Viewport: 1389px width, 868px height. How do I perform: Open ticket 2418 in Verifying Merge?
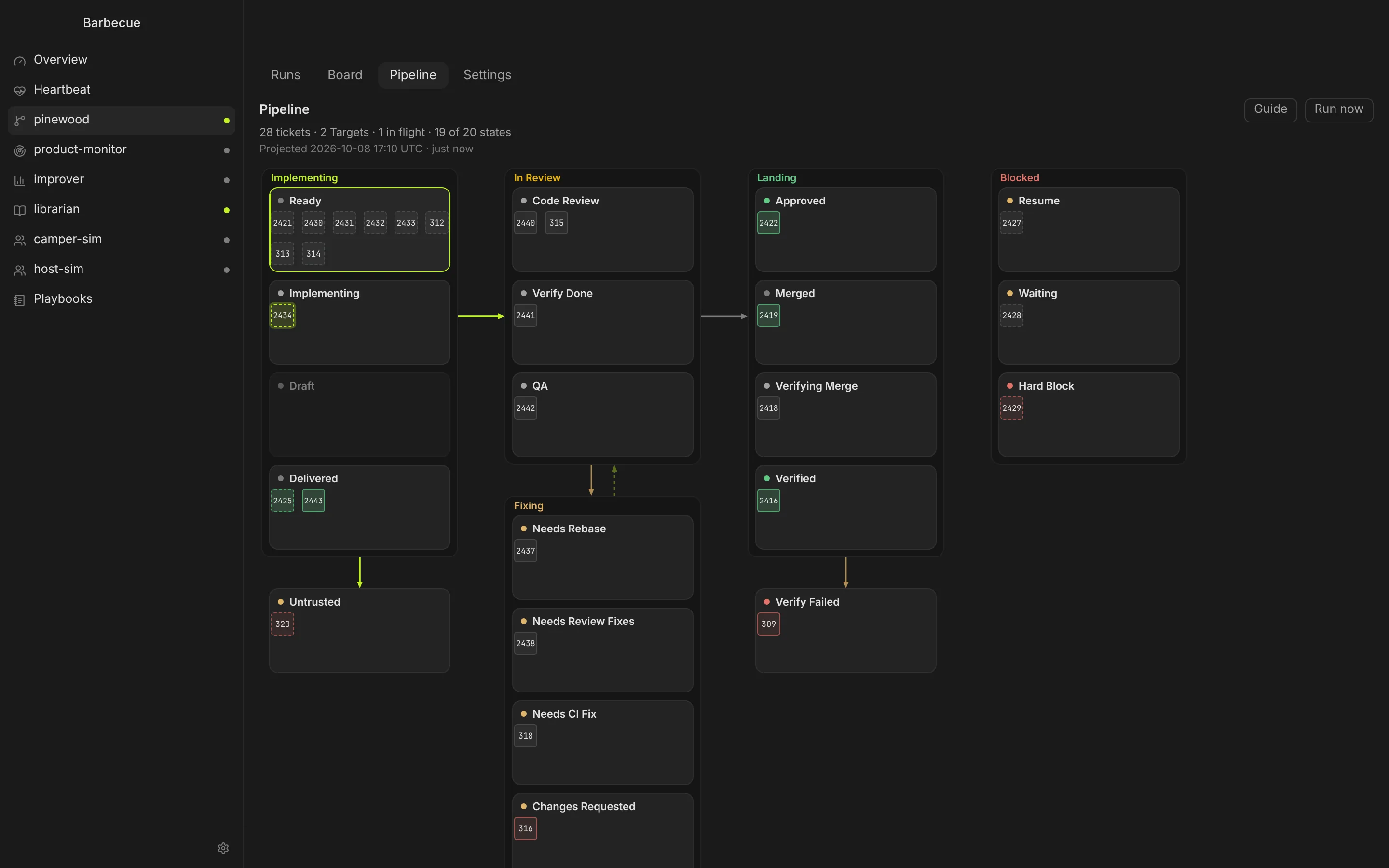[769, 408]
